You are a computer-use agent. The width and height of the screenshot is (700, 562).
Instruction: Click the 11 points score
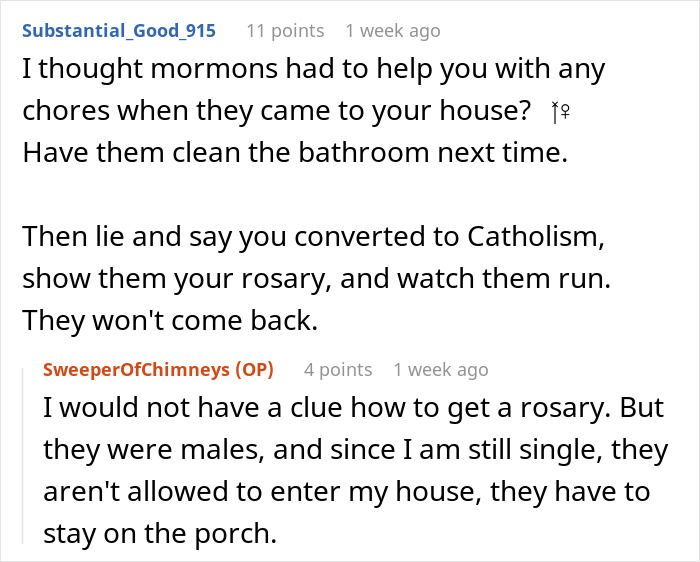pos(285,31)
